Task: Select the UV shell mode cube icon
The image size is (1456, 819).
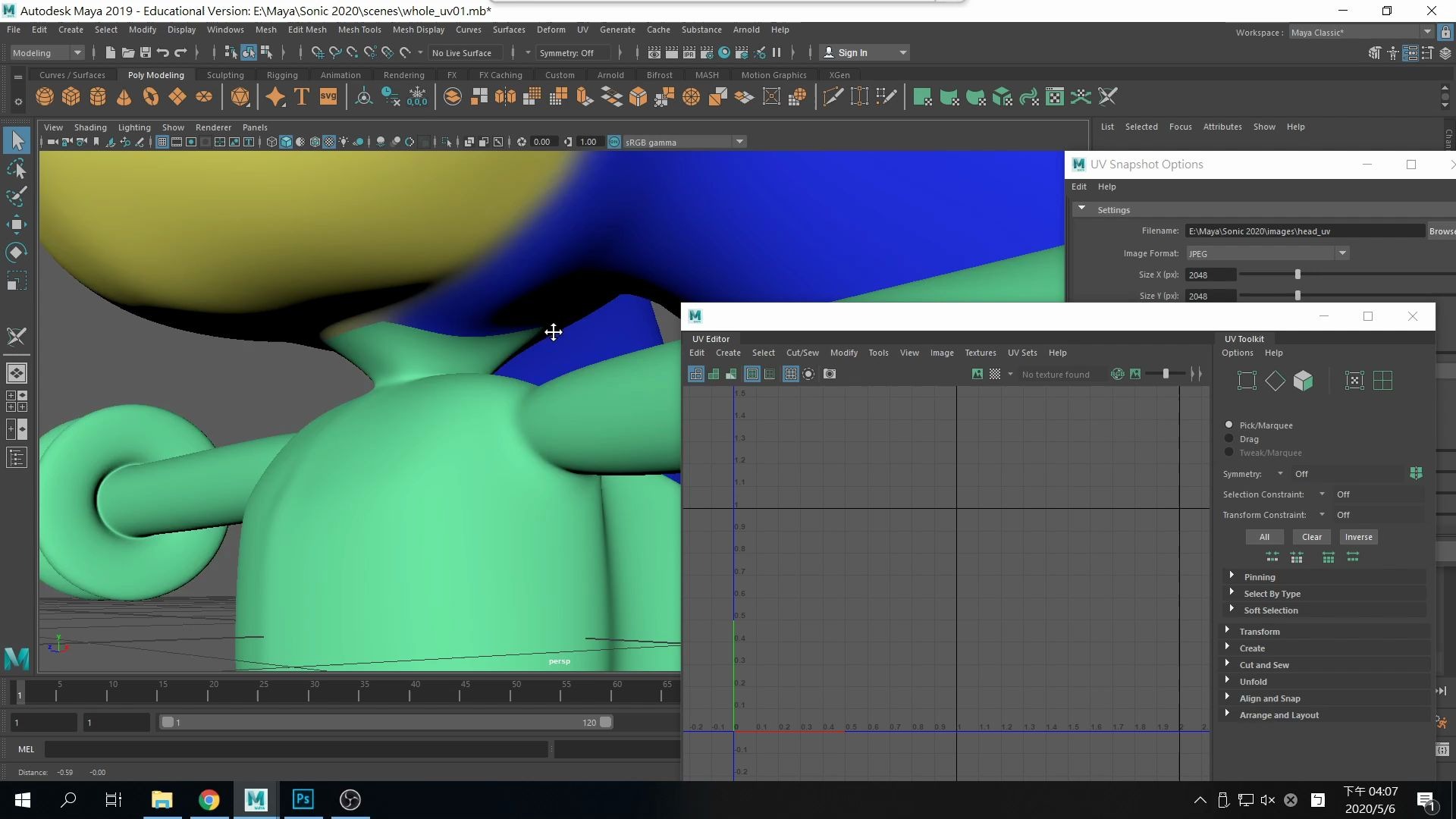Action: (1303, 381)
